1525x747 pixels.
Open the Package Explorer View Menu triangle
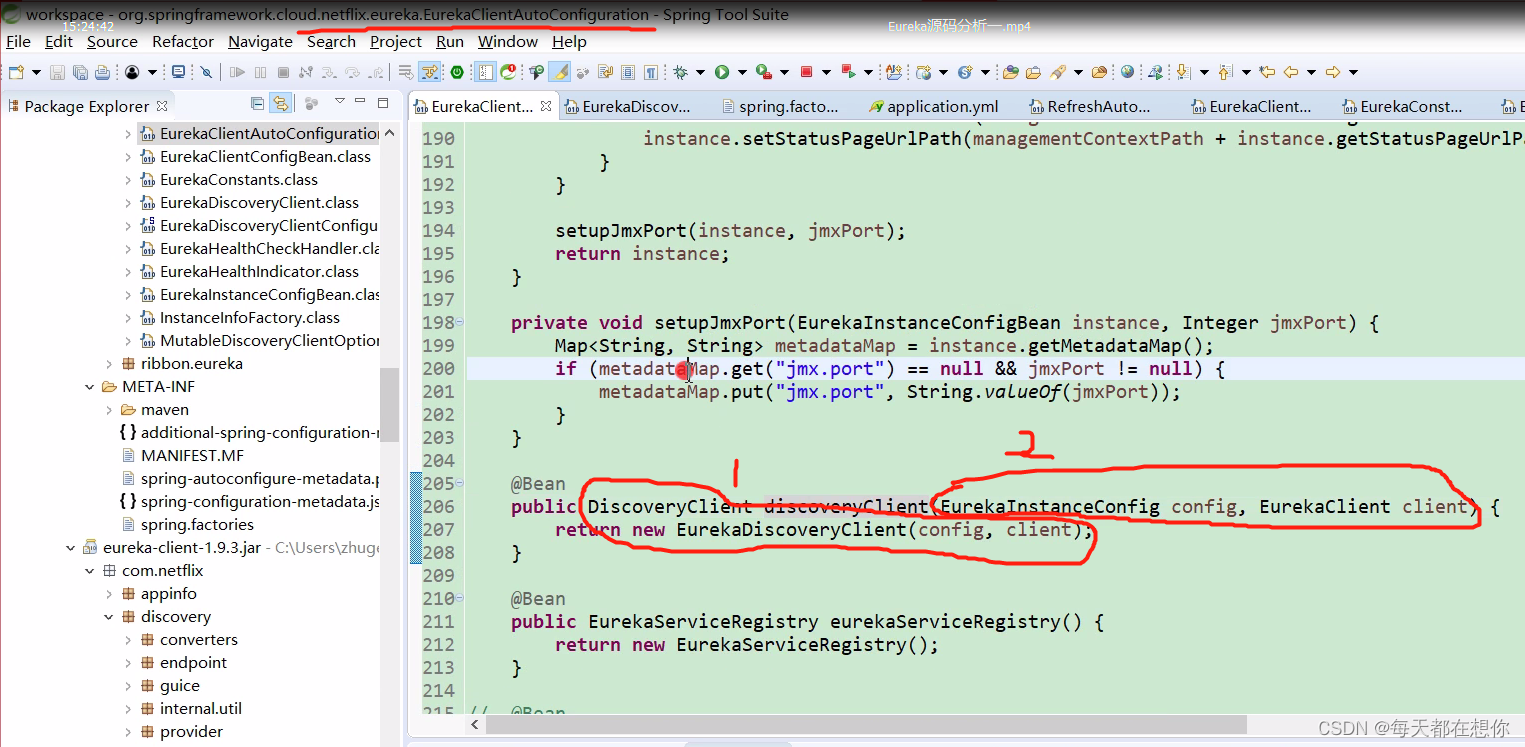[340, 102]
